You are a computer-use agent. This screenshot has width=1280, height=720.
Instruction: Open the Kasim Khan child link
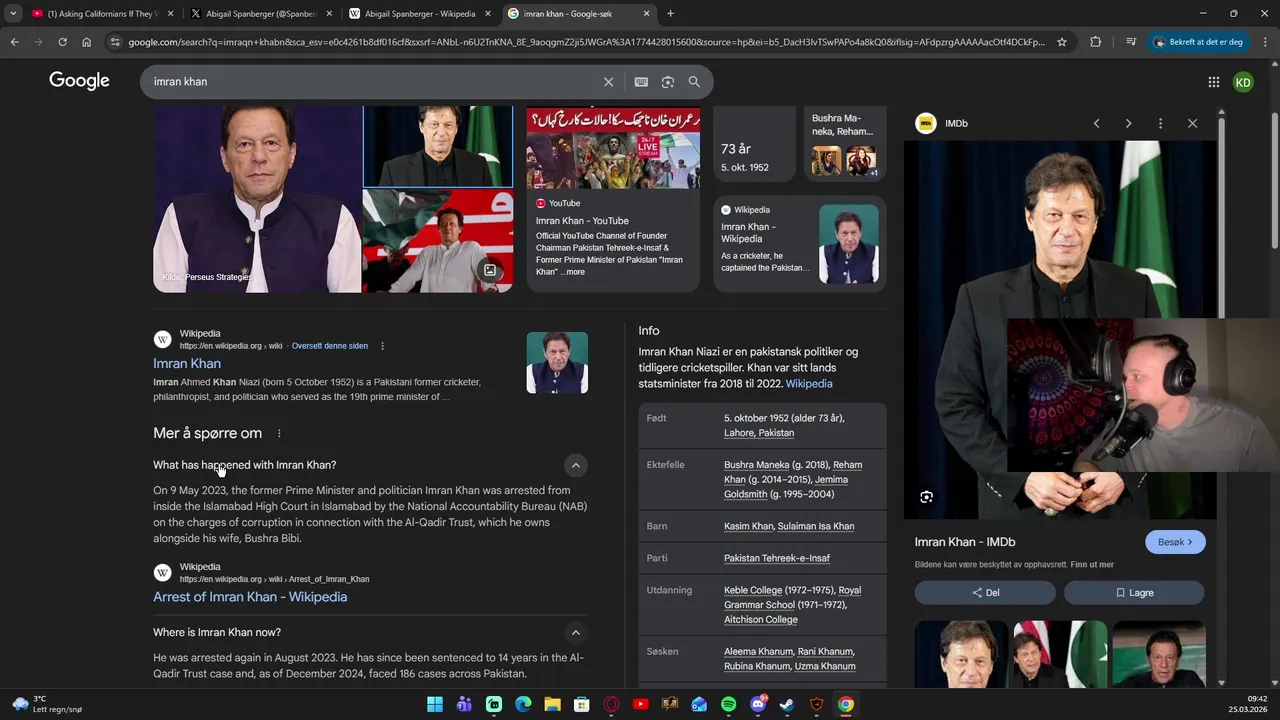click(x=749, y=526)
